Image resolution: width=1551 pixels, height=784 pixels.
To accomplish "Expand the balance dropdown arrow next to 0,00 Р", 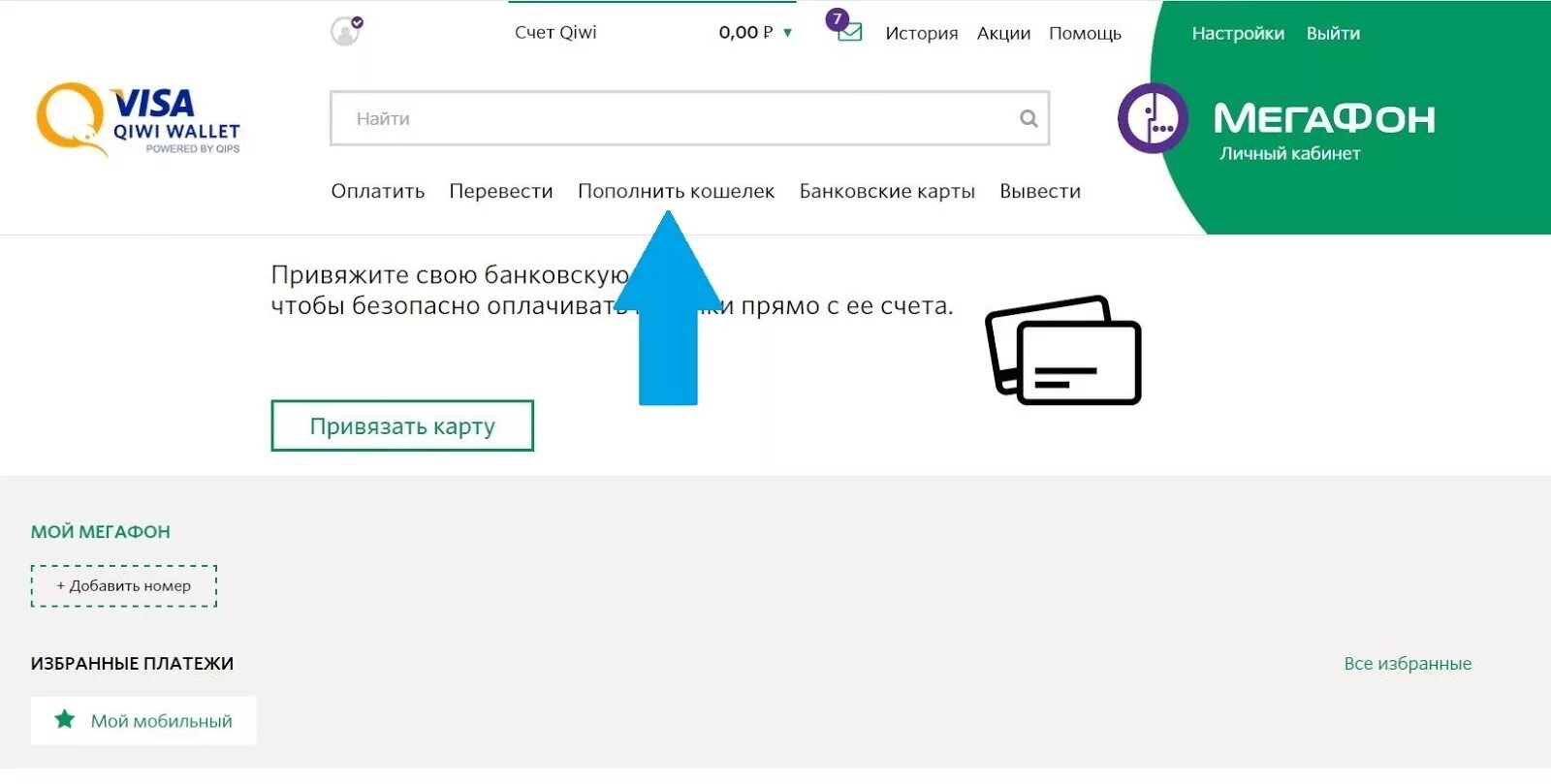I will click(787, 33).
